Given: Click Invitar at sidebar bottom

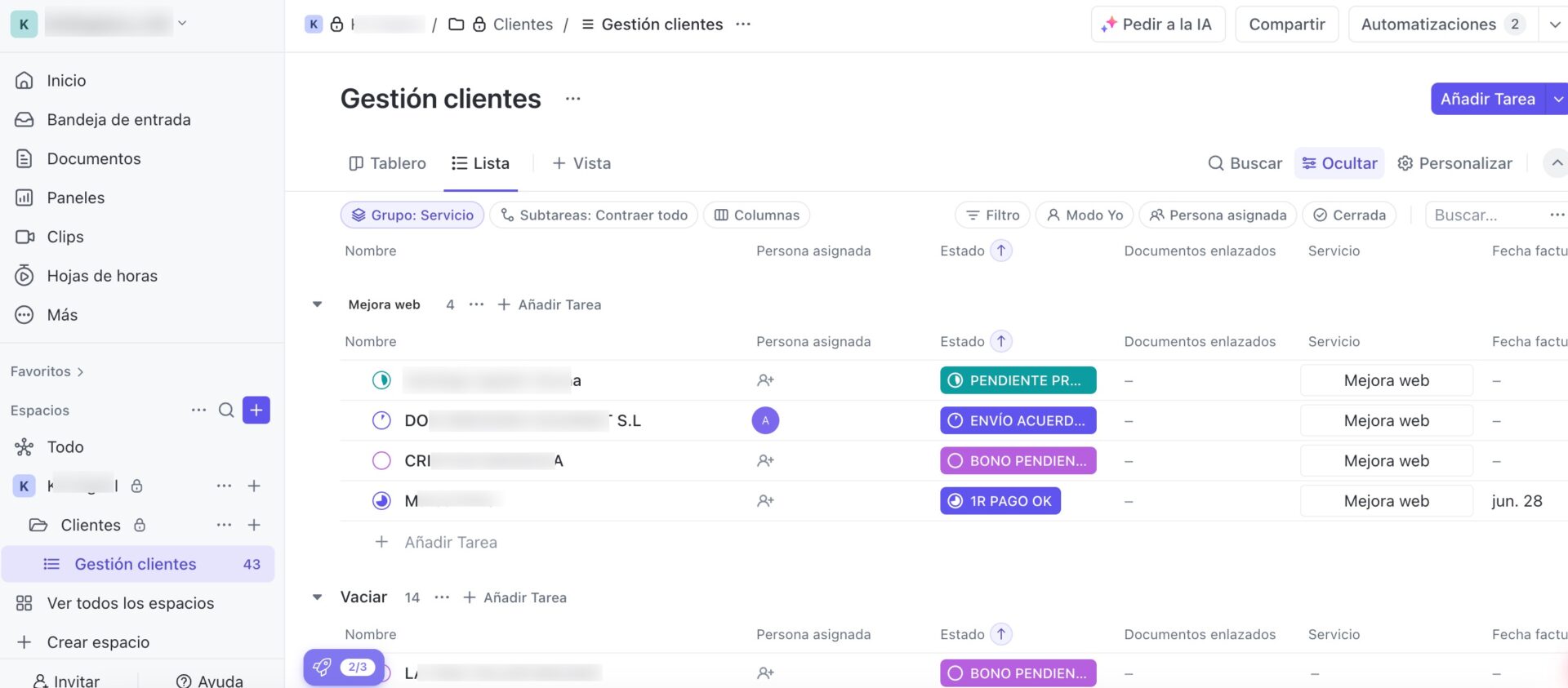Looking at the screenshot, I should (x=65, y=681).
